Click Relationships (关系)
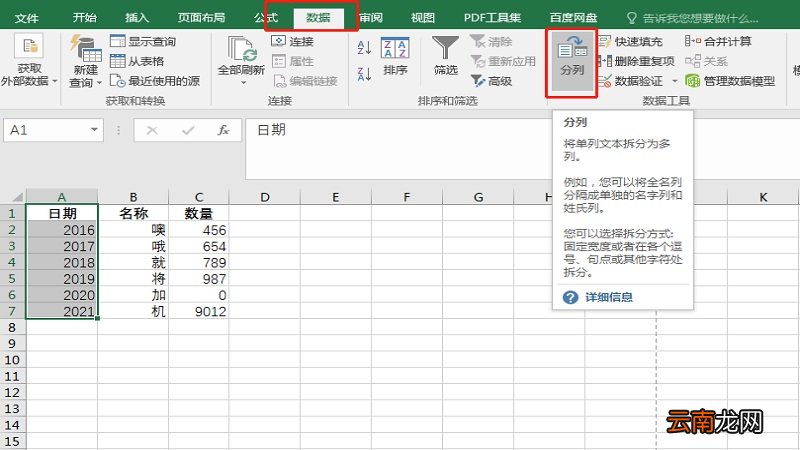The height and width of the screenshot is (450, 800). 707,61
